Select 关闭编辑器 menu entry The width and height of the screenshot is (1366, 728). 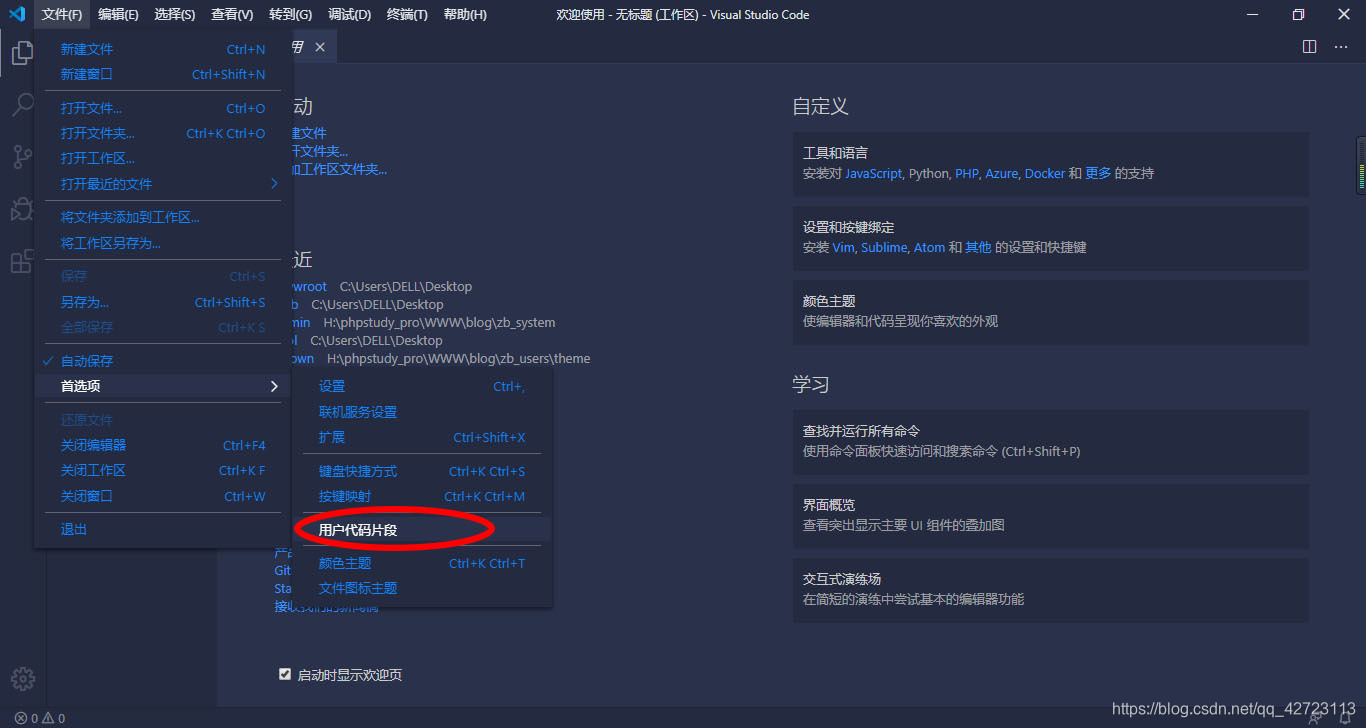[164, 445]
